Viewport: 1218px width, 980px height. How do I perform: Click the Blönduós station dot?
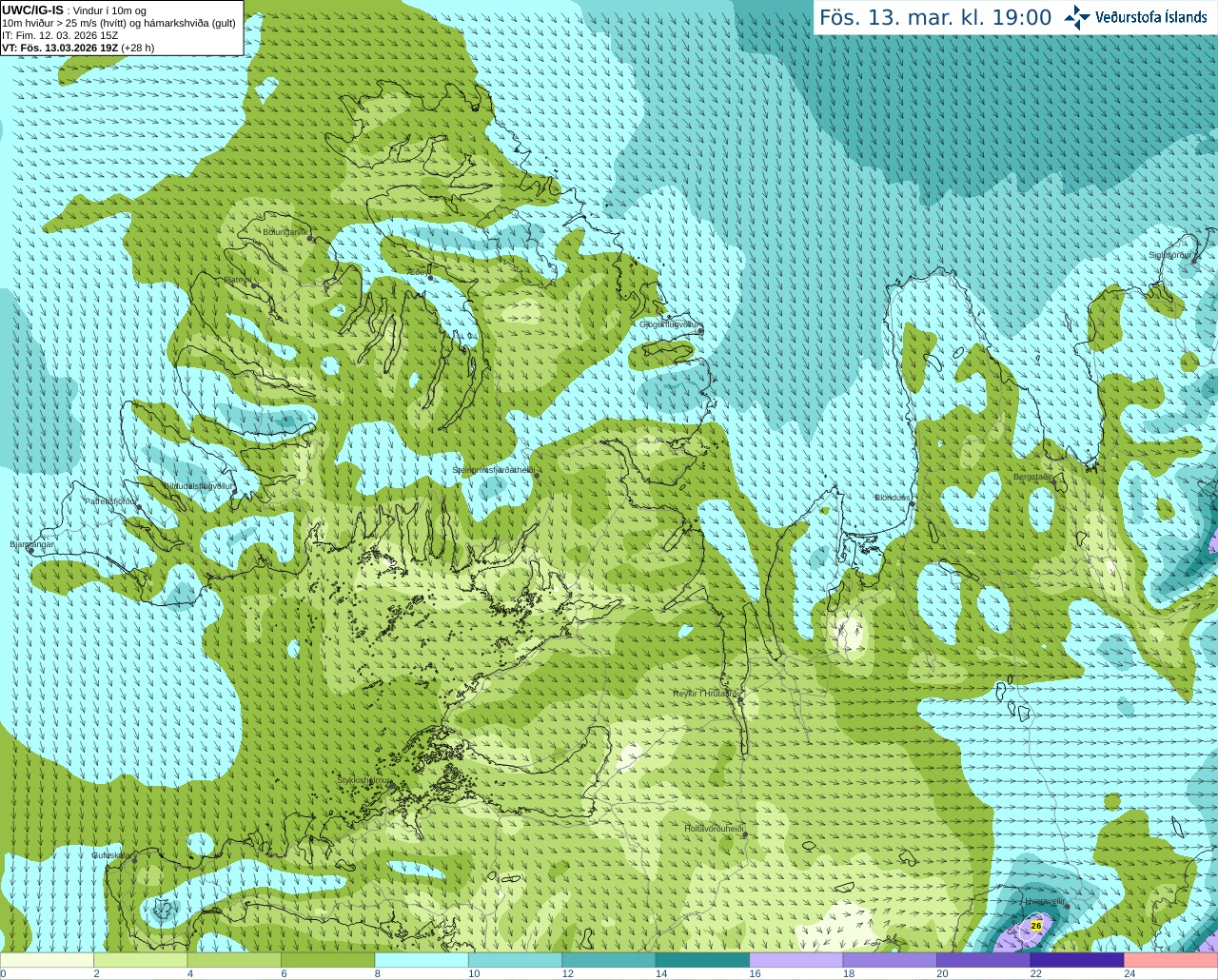(912, 503)
